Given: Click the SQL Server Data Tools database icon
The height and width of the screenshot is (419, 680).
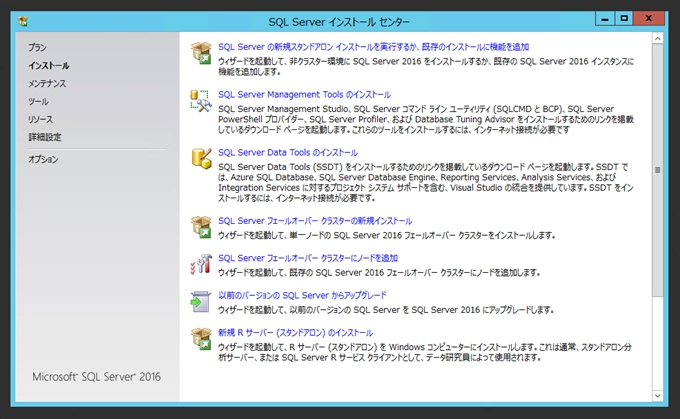Looking at the screenshot, I should [201, 158].
